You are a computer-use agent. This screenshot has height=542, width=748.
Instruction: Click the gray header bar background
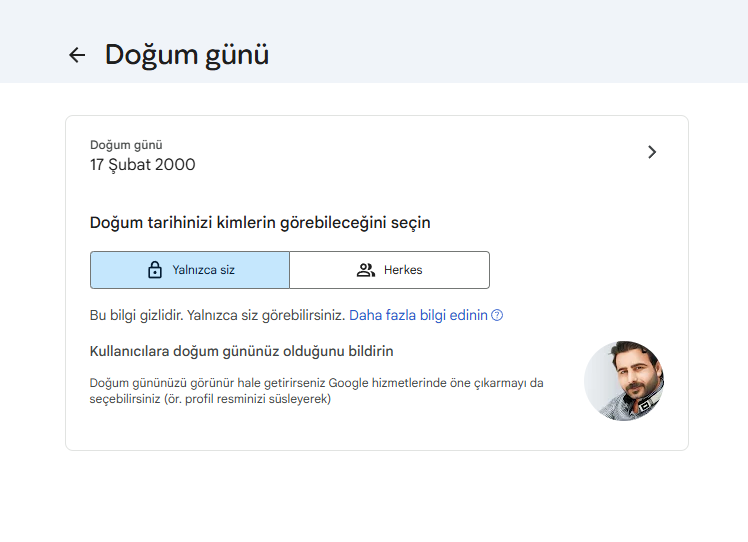coord(500,40)
